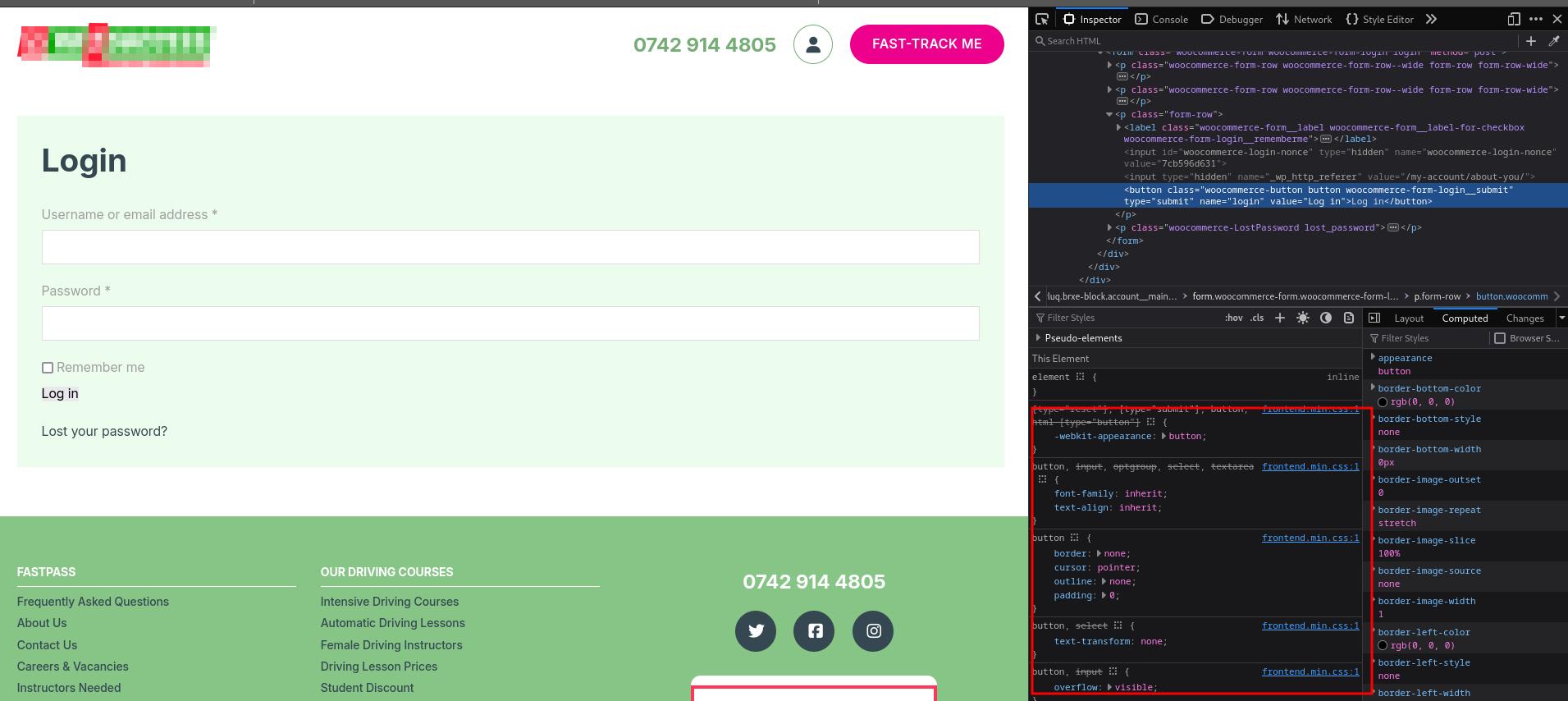The width and height of the screenshot is (1568, 701).
Task: Add new node with plus icon
Action: pyautogui.click(x=1530, y=41)
